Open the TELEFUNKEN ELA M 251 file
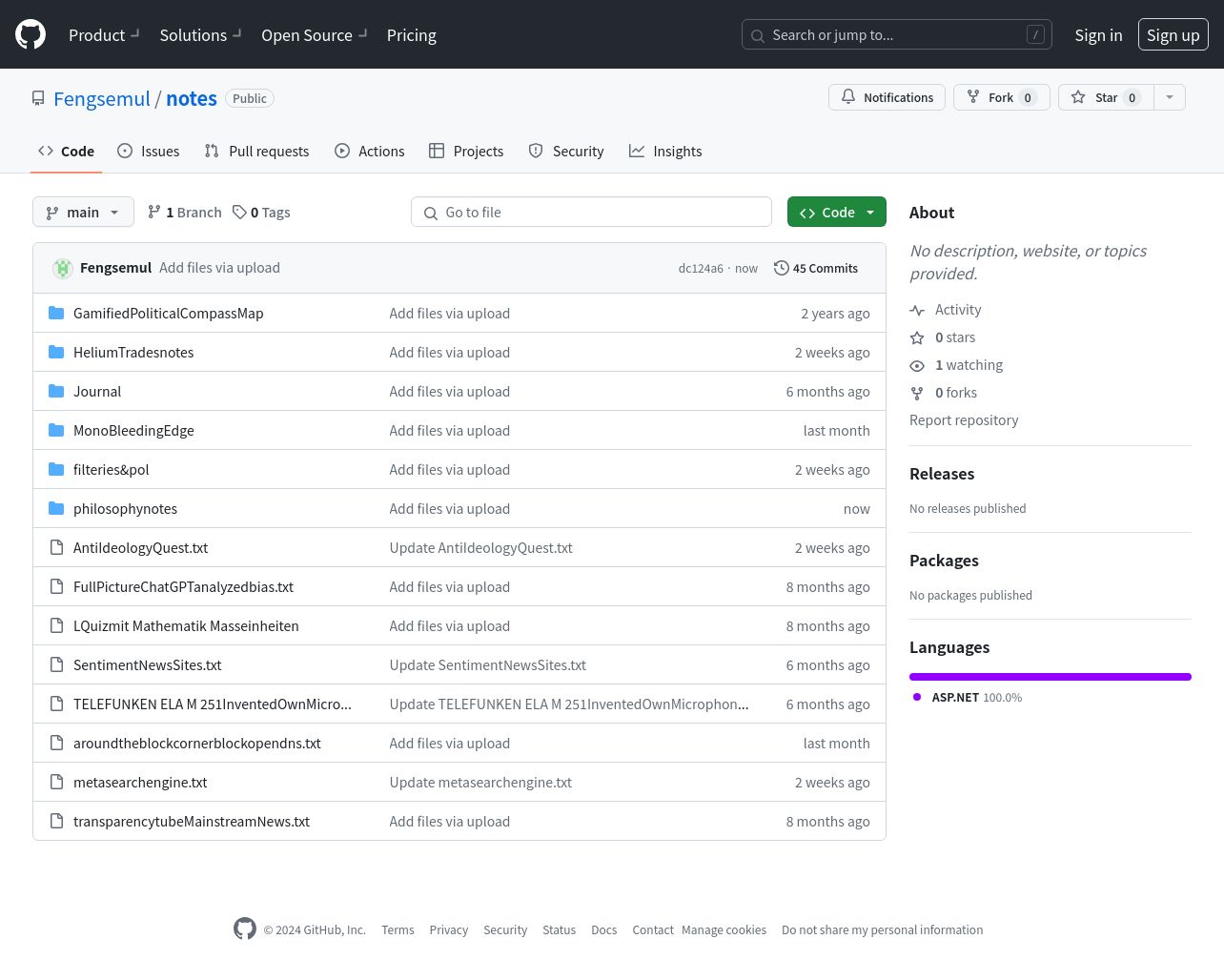 [x=213, y=704]
